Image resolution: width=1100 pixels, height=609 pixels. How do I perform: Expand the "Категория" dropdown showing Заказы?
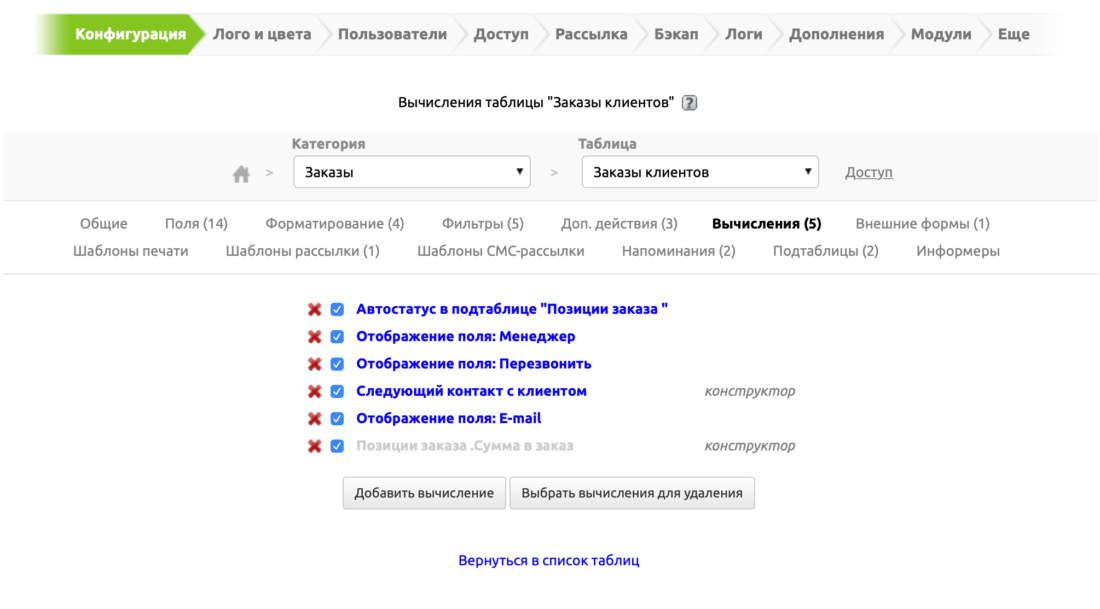pyautogui.click(x=413, y=172)
